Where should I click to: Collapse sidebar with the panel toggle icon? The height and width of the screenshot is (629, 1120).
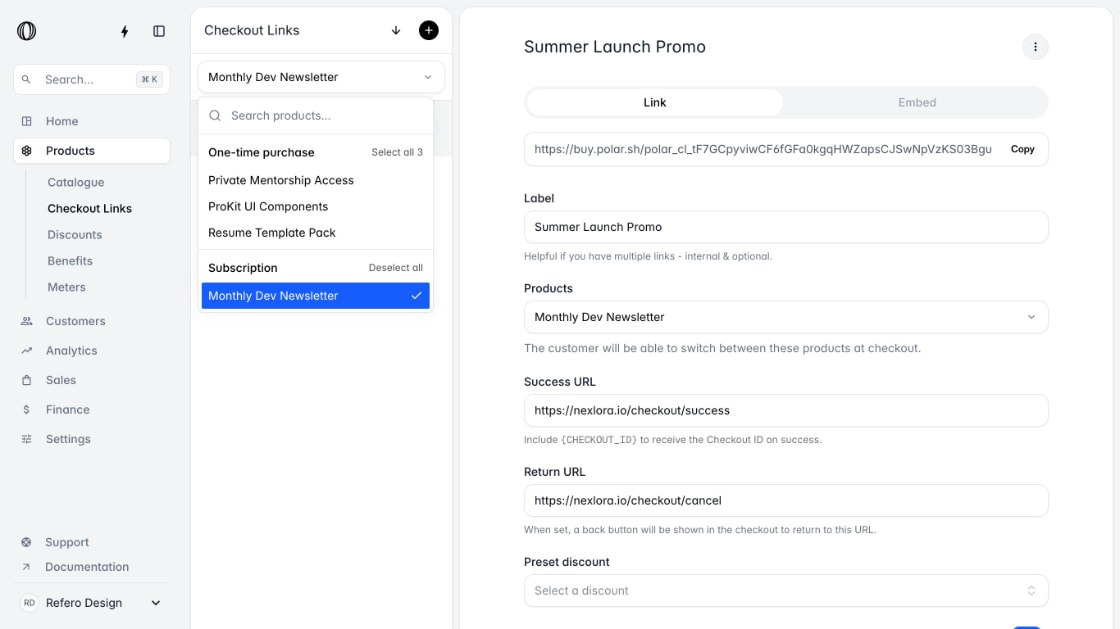point(159,31)
